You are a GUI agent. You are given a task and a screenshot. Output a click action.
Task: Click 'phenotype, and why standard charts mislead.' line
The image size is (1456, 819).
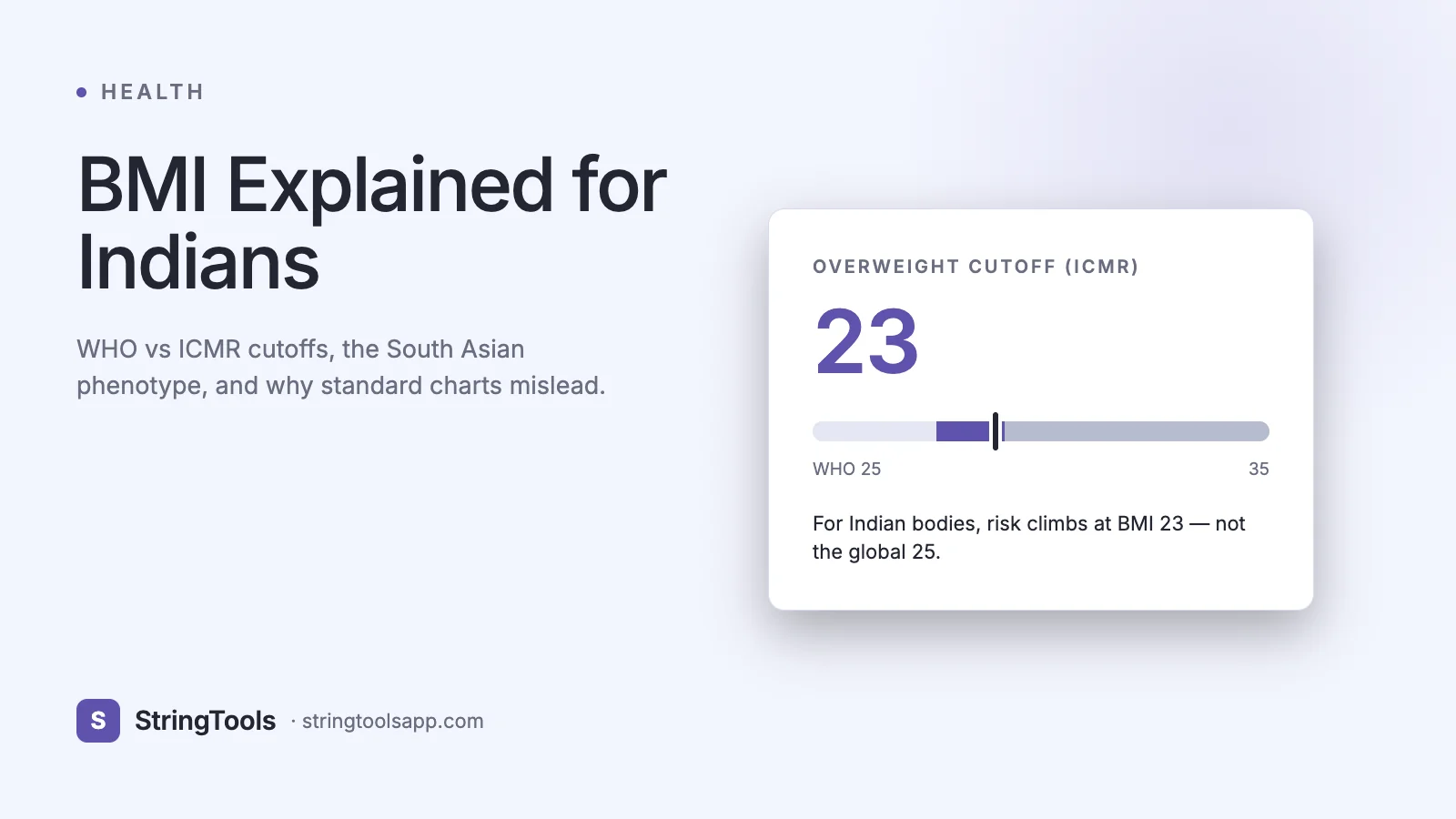pyautogui.click(x=341, y=386)
